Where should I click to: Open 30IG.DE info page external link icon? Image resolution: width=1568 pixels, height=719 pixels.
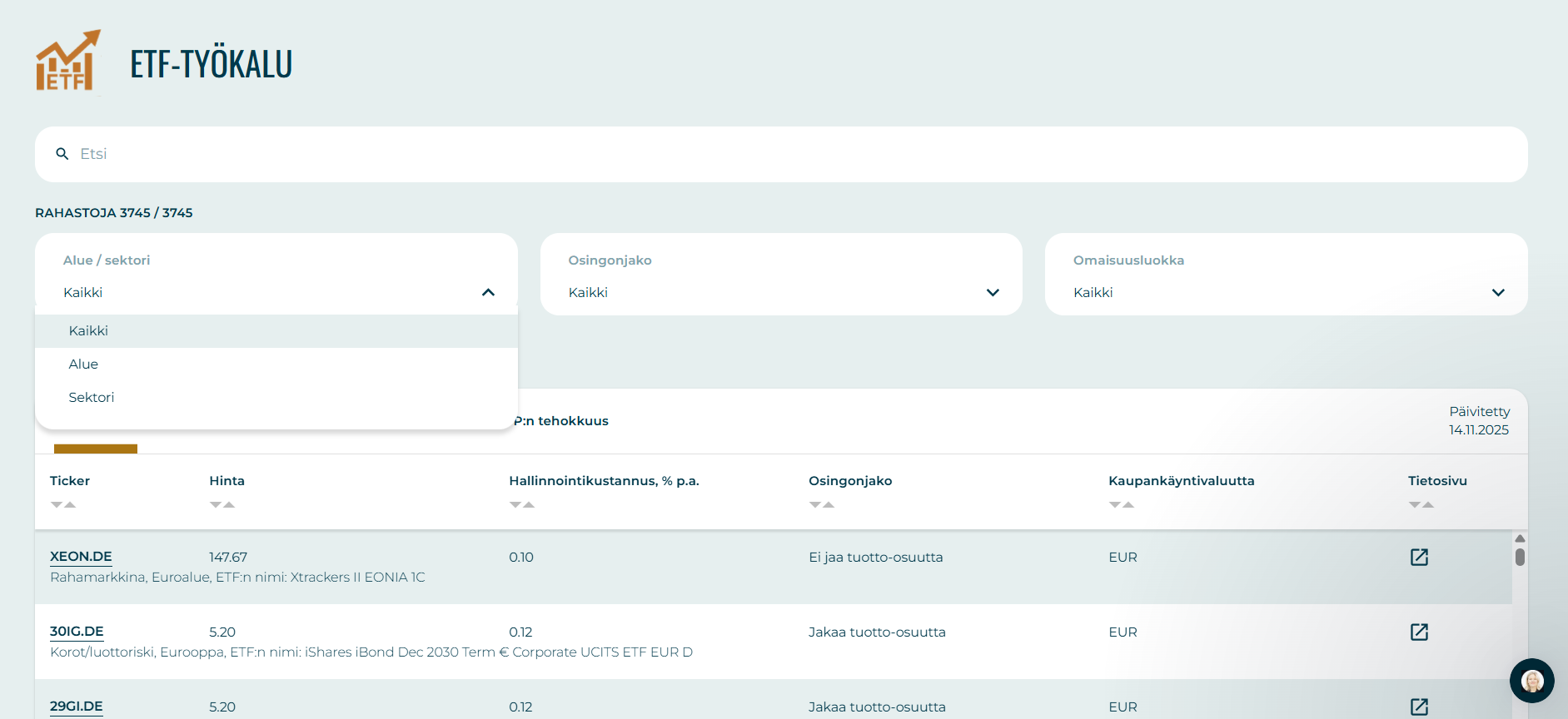(1419, 632)
